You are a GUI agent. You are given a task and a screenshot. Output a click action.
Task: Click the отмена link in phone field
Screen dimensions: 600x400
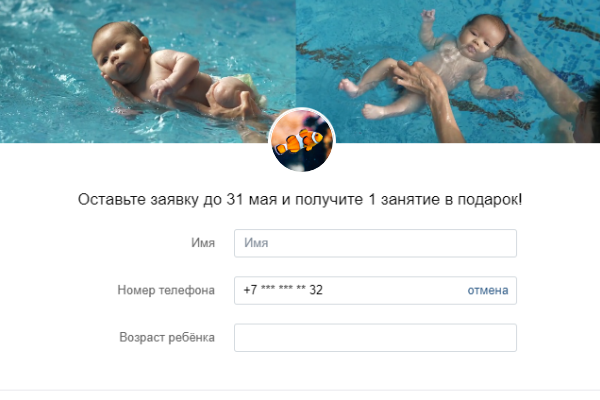pos(488,290)
